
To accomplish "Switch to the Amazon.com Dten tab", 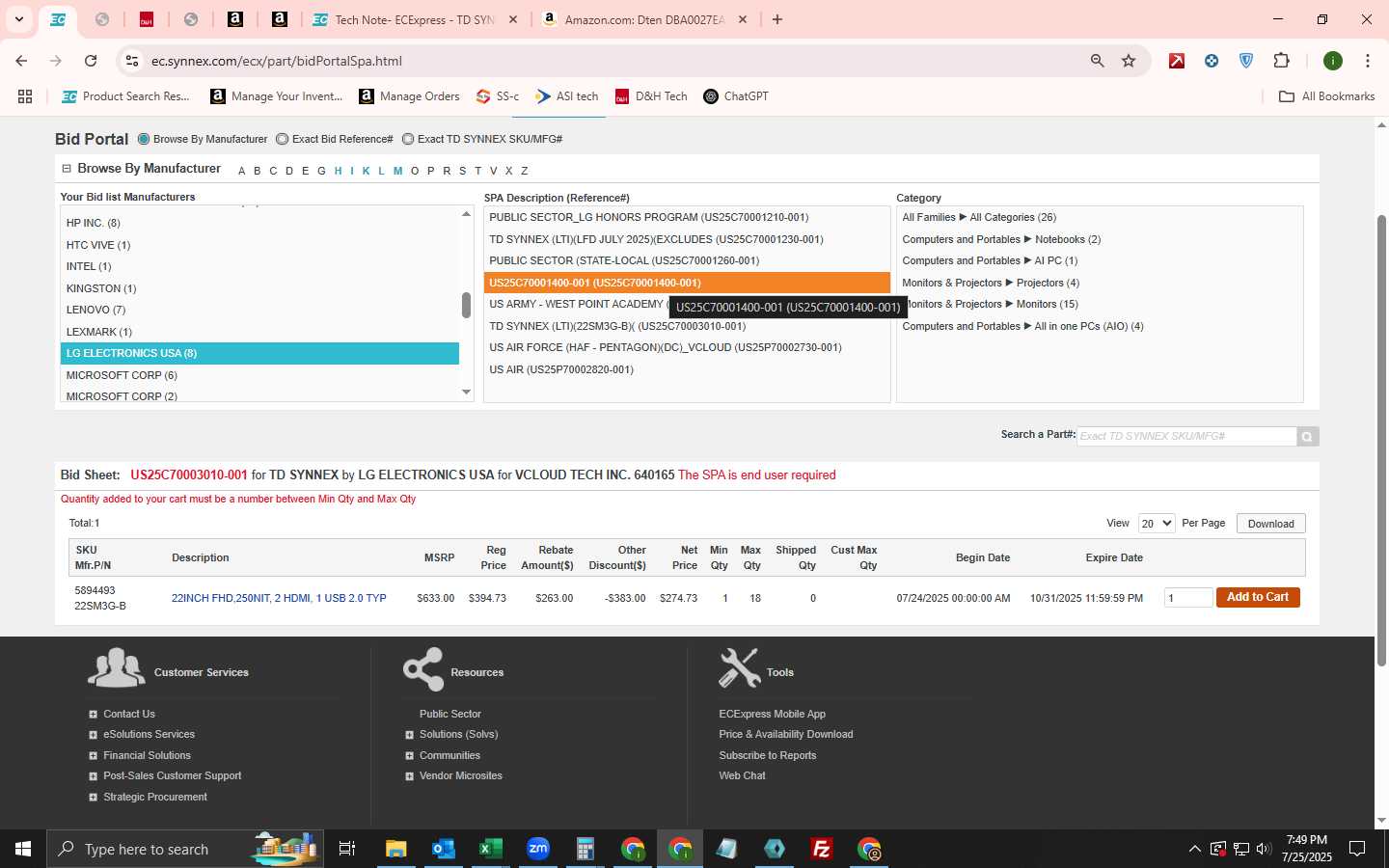I will point(643,19).
